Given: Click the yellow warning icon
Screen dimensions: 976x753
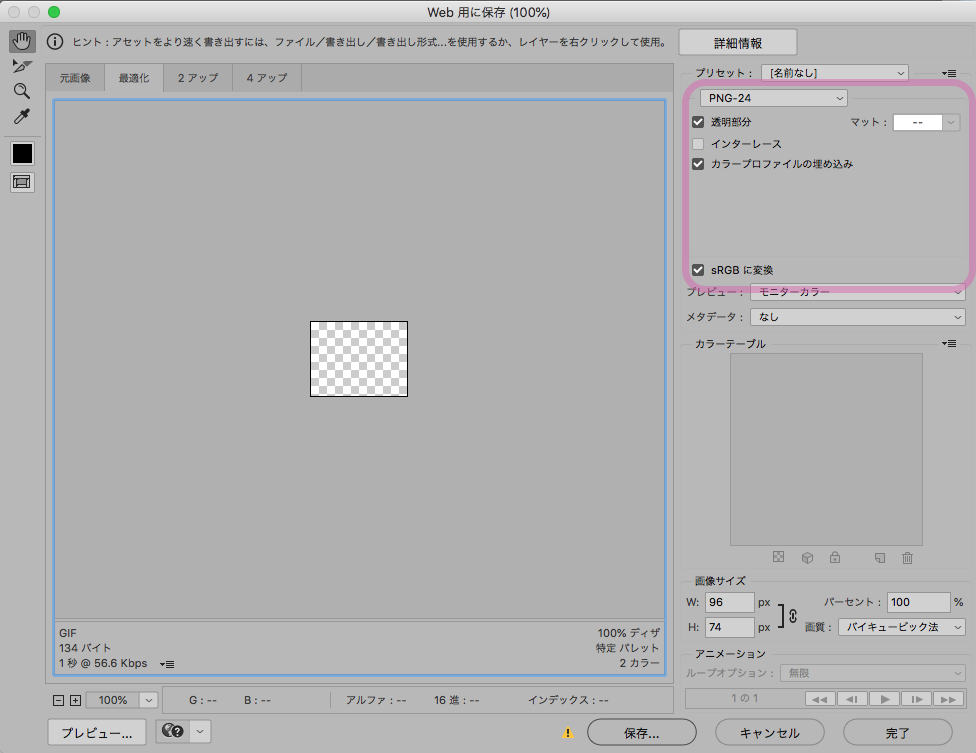Looking at the screenshot, I should click(x=568, y=733).
